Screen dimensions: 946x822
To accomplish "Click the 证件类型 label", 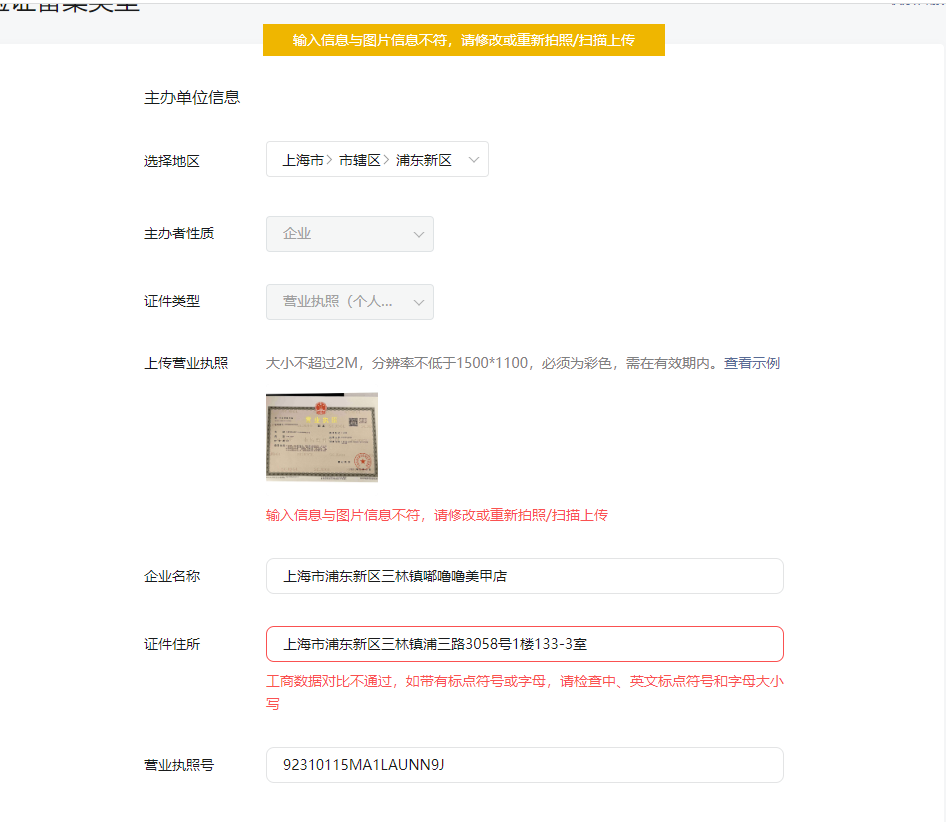I will click(x=172, y=301).
